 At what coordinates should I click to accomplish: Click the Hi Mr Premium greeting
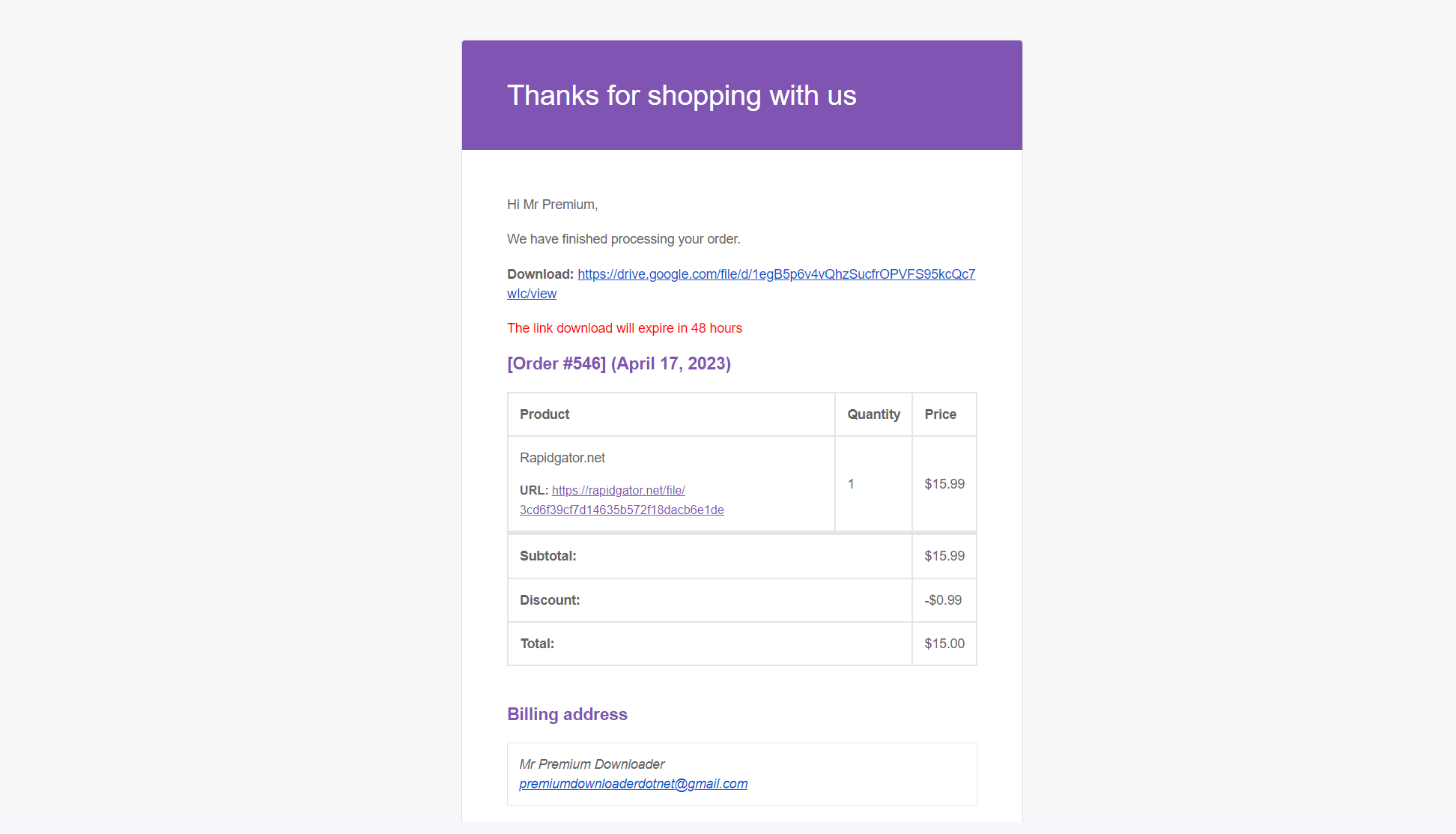[552, 205]
